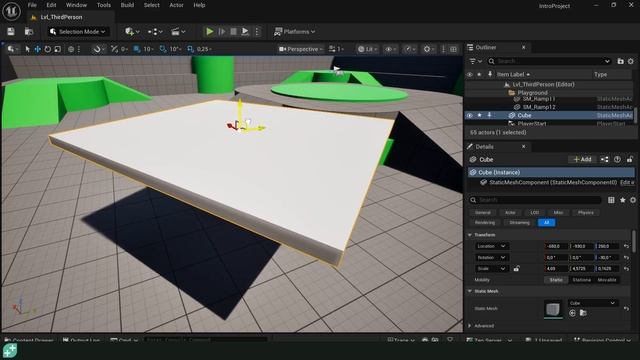Sort Outliner by Item Label column
The width and height of the screenshot is (640, 360).
click(x=513, y=74)
